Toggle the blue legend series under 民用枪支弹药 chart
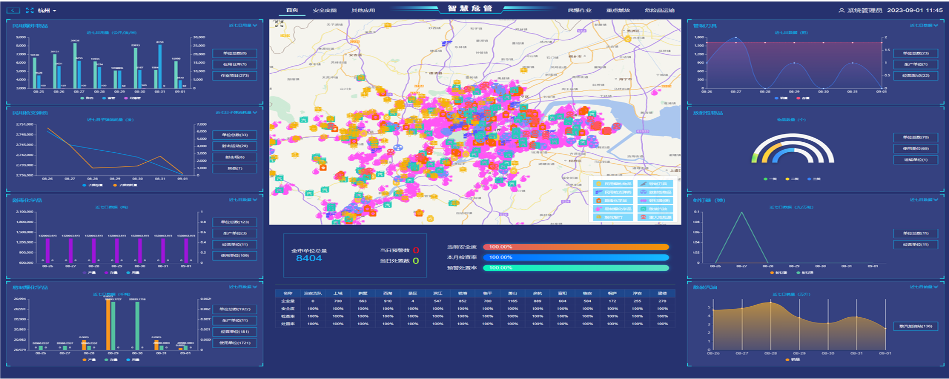 tap(92, 184)
